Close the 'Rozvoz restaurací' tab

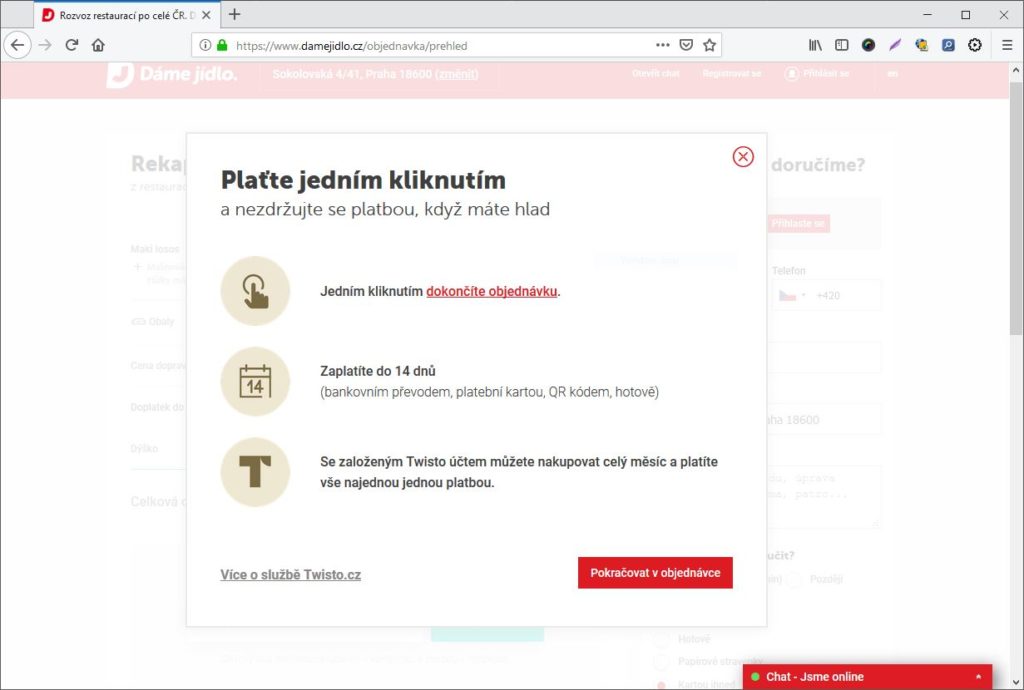point(206,15)
